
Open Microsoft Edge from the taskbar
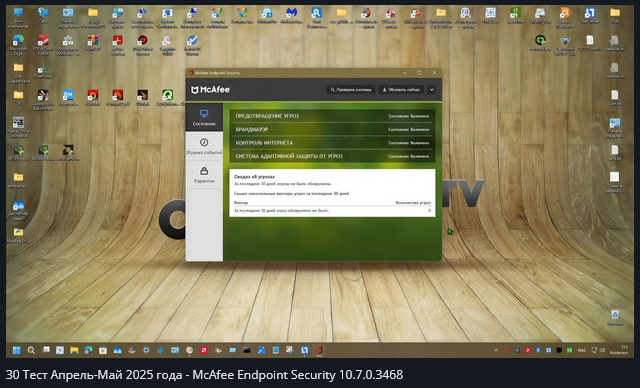click(x=89, y=350)
